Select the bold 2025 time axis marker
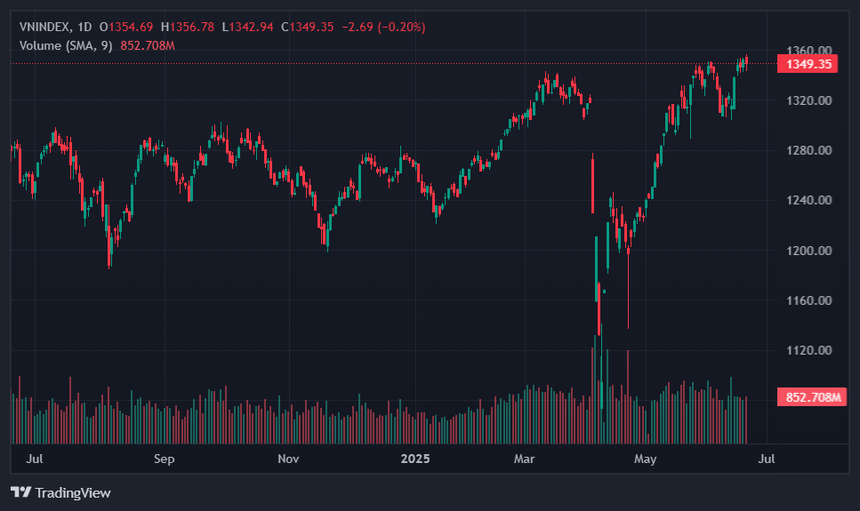Image resolution: width=860 pixels, height=511 pixels. pyautogui.click(x=415, y=459)
